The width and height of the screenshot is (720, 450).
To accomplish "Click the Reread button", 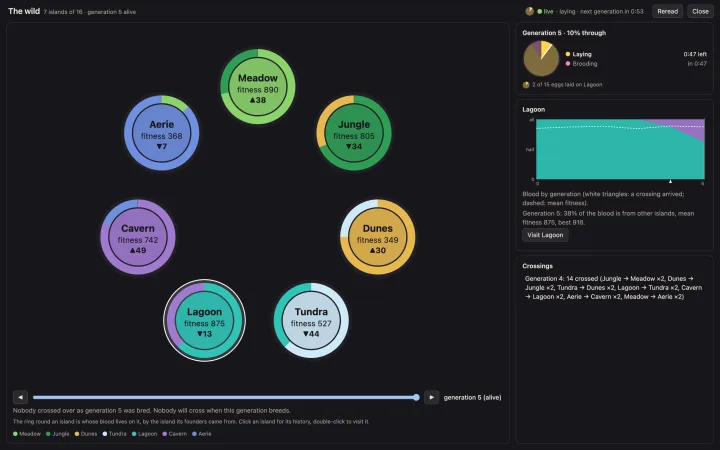I will click(667, 11).
